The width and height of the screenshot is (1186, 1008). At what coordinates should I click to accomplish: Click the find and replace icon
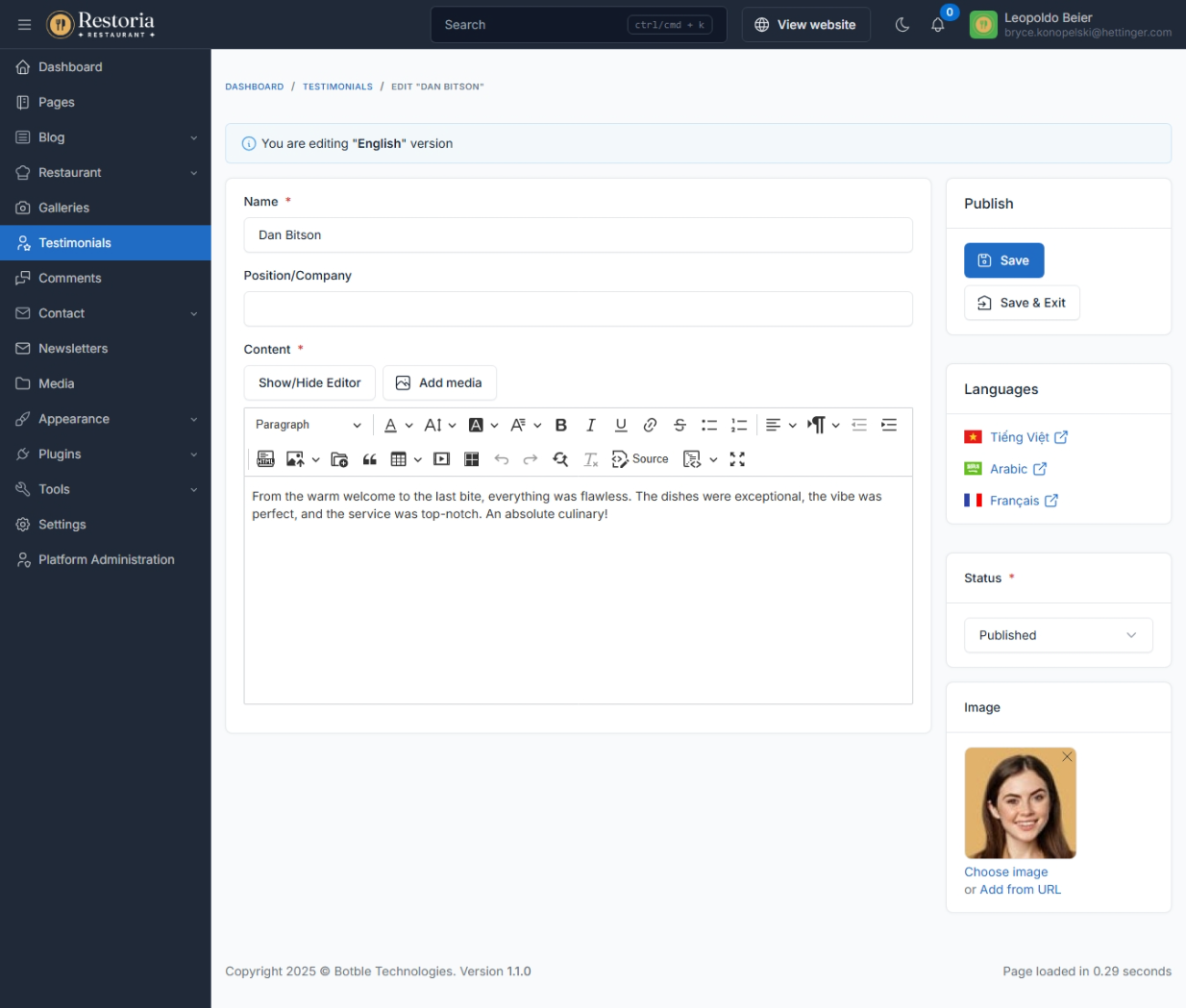pos(560,459)
